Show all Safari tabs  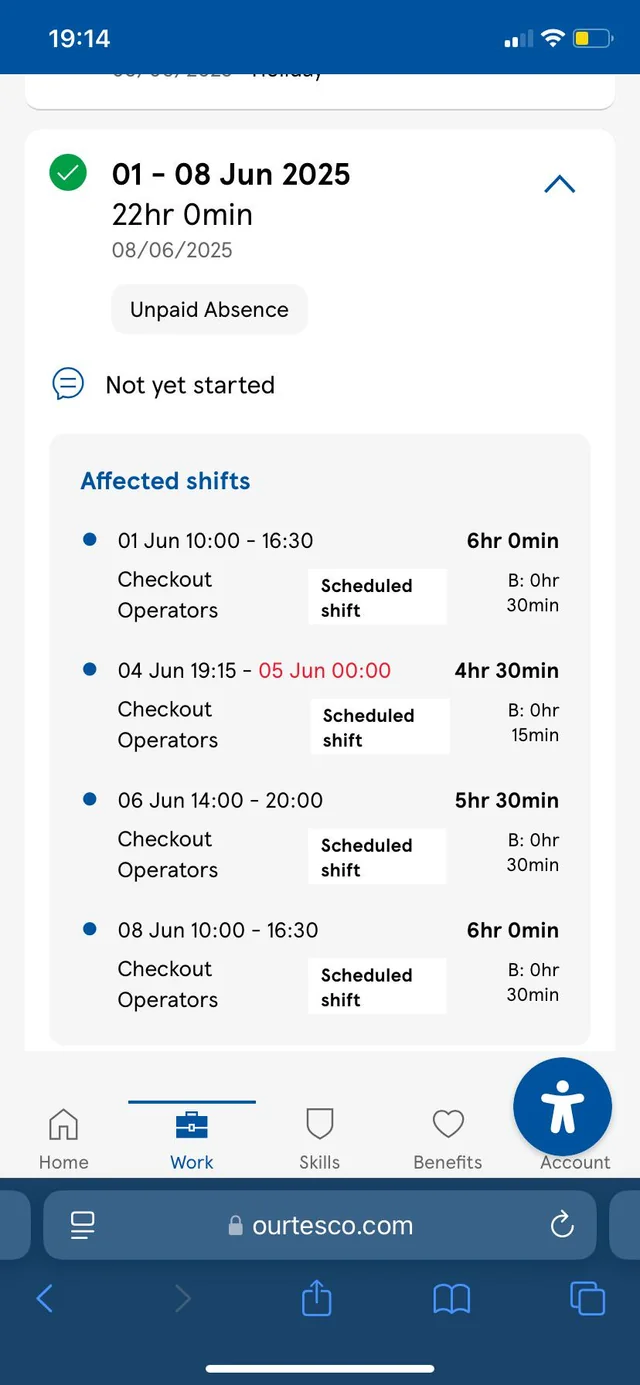coord(587,1298)
